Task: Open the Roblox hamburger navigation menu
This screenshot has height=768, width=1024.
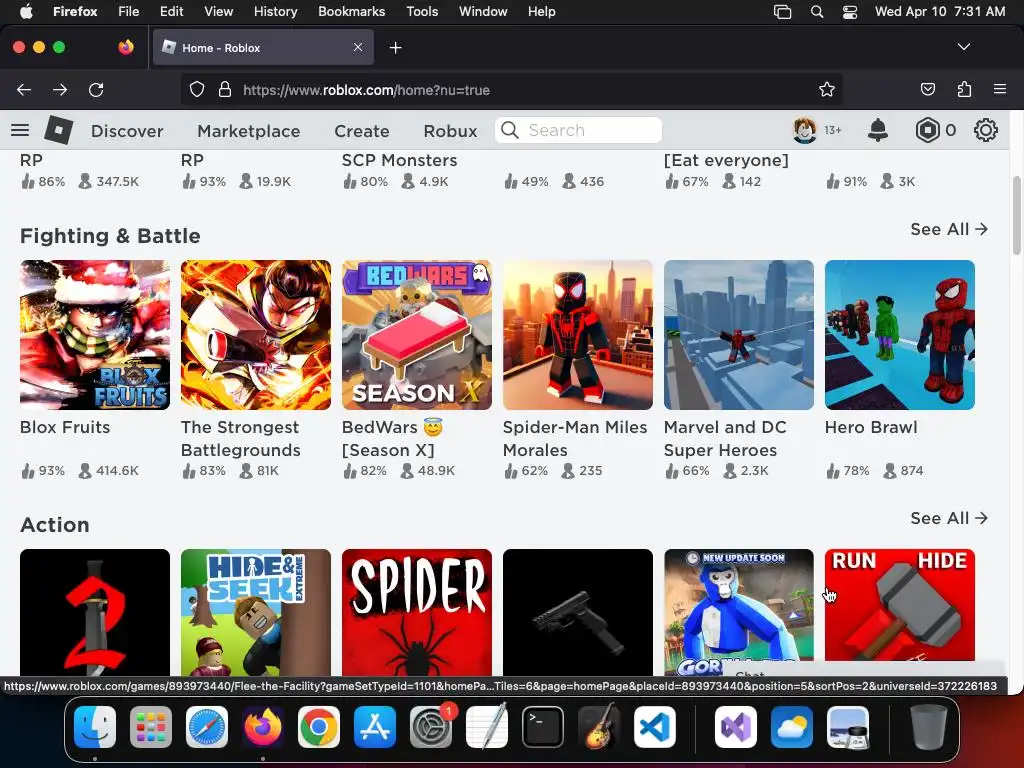Action: coord(20,130)
